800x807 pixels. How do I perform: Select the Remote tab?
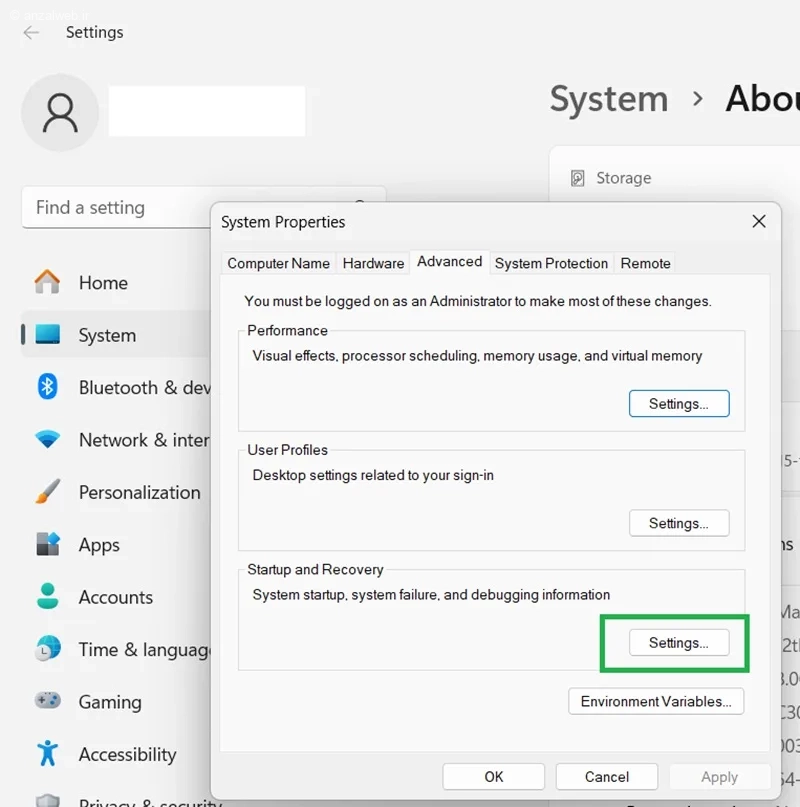[645, 264]
